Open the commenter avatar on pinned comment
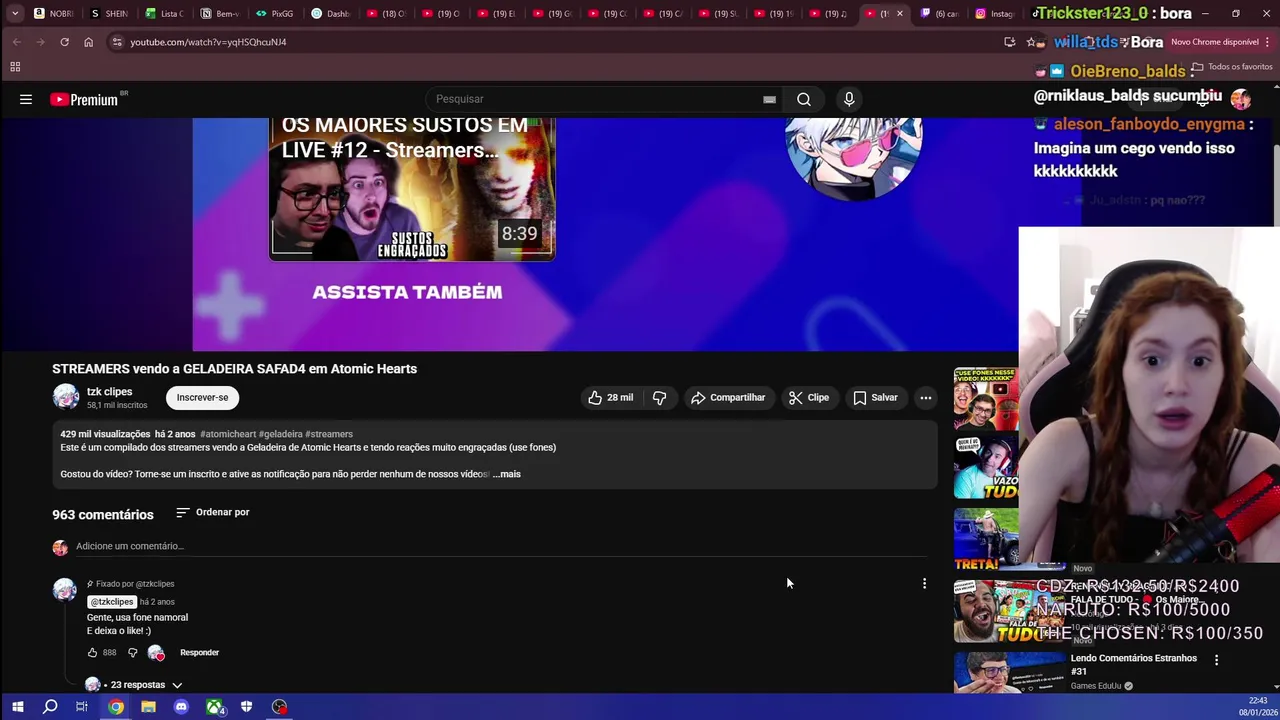Viewport: 1280px width, 720px height. [x=65, y=590]
